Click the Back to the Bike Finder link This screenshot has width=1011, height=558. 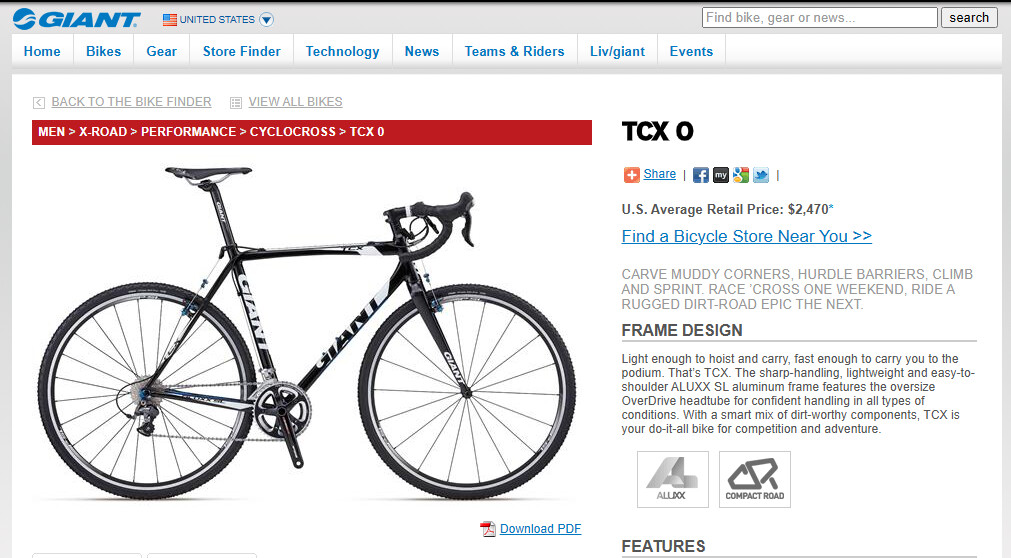coord(131,102)
